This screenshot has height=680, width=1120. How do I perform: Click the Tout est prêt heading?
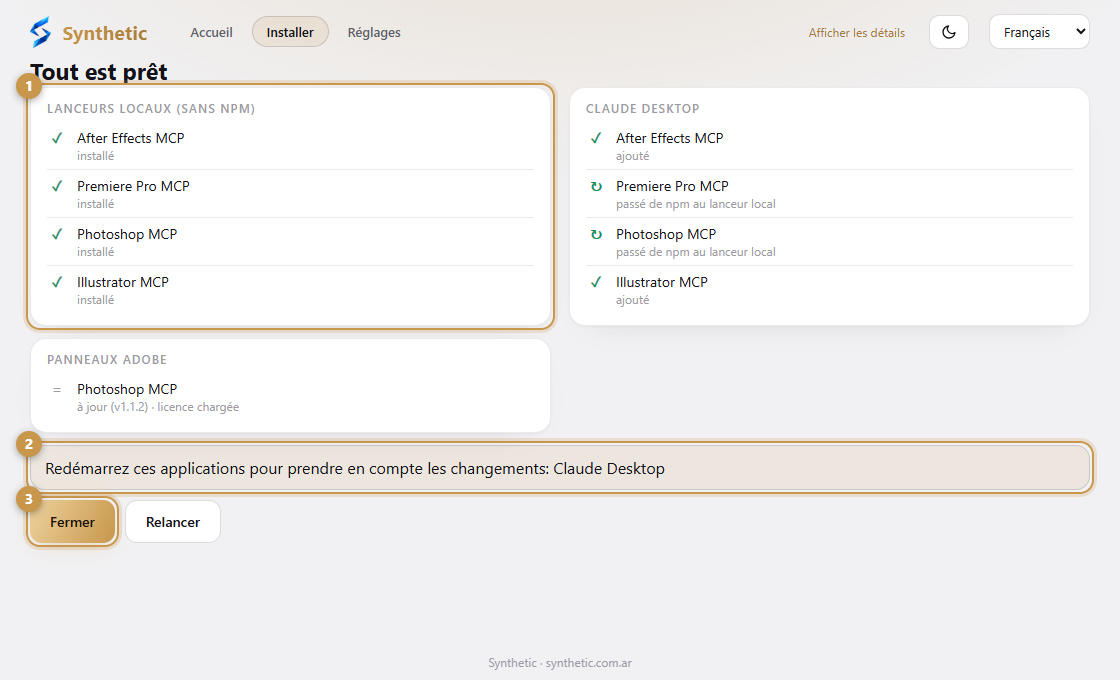[x=99, y=72]
